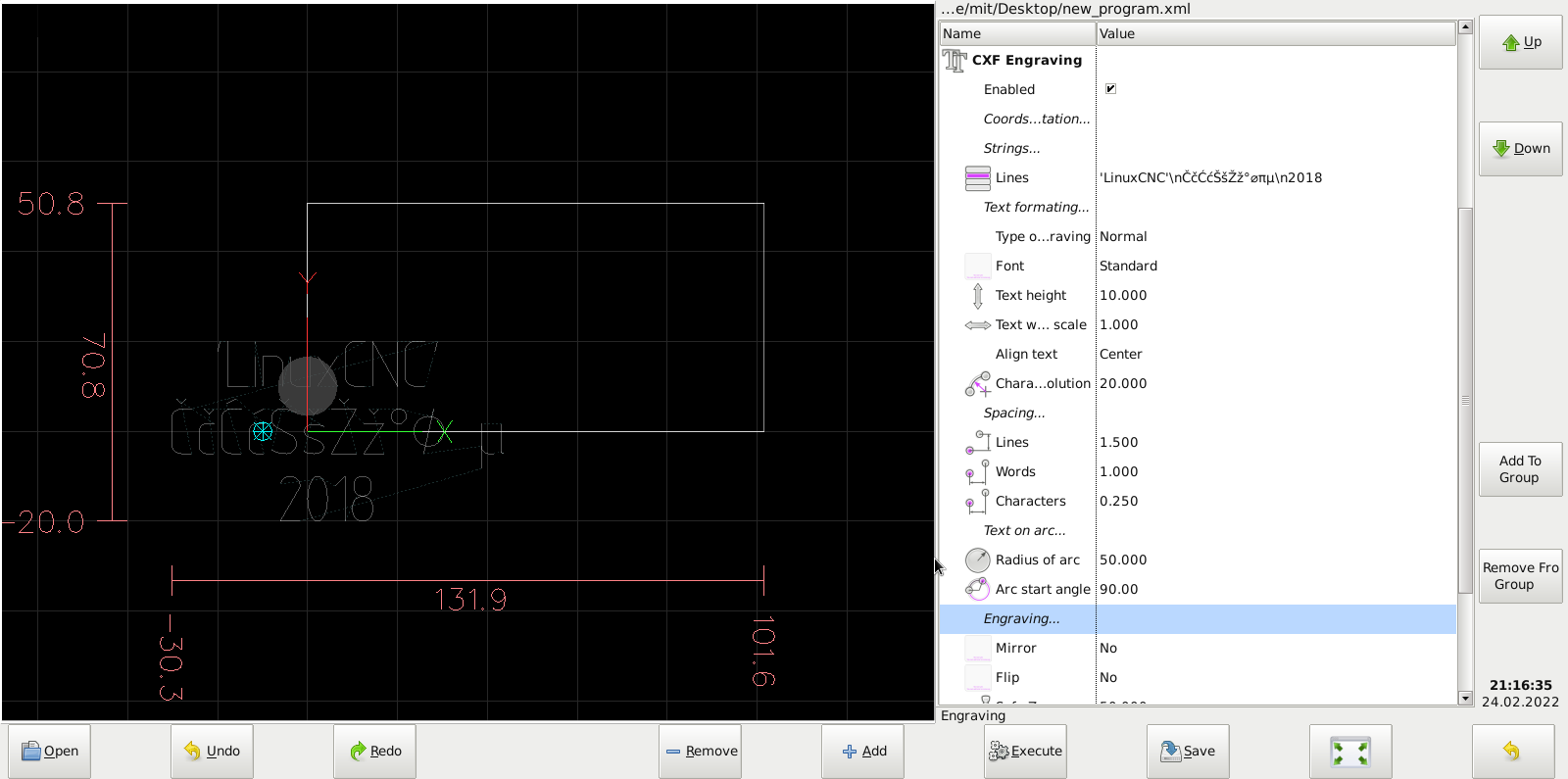Click Add To Group button
Screen dimensions: 1568x779
(1520, 469)
